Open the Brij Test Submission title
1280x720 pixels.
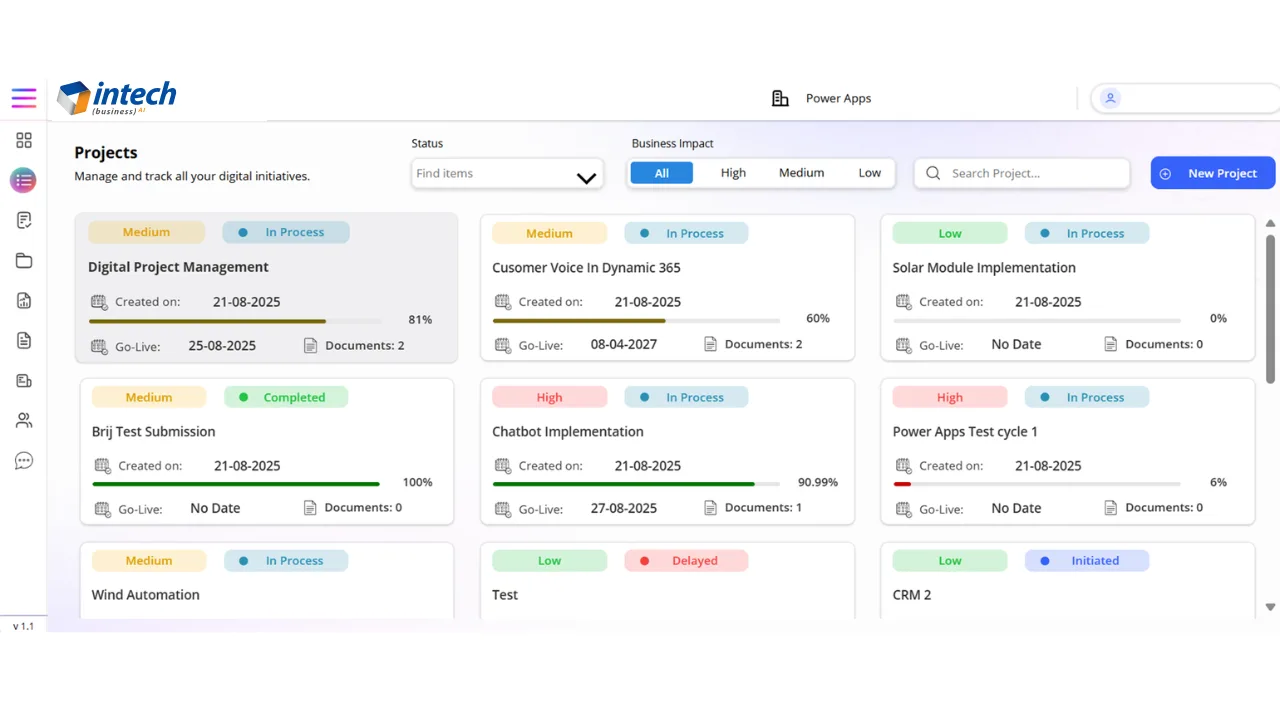tap(153, 432)
